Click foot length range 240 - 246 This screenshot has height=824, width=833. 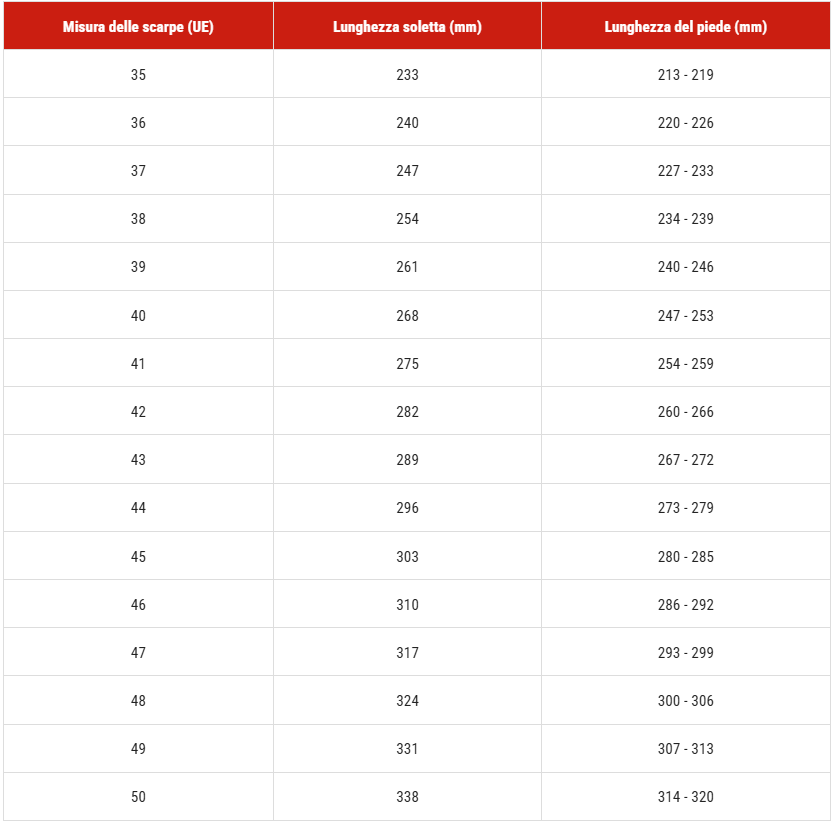click(x=686, y=267)
